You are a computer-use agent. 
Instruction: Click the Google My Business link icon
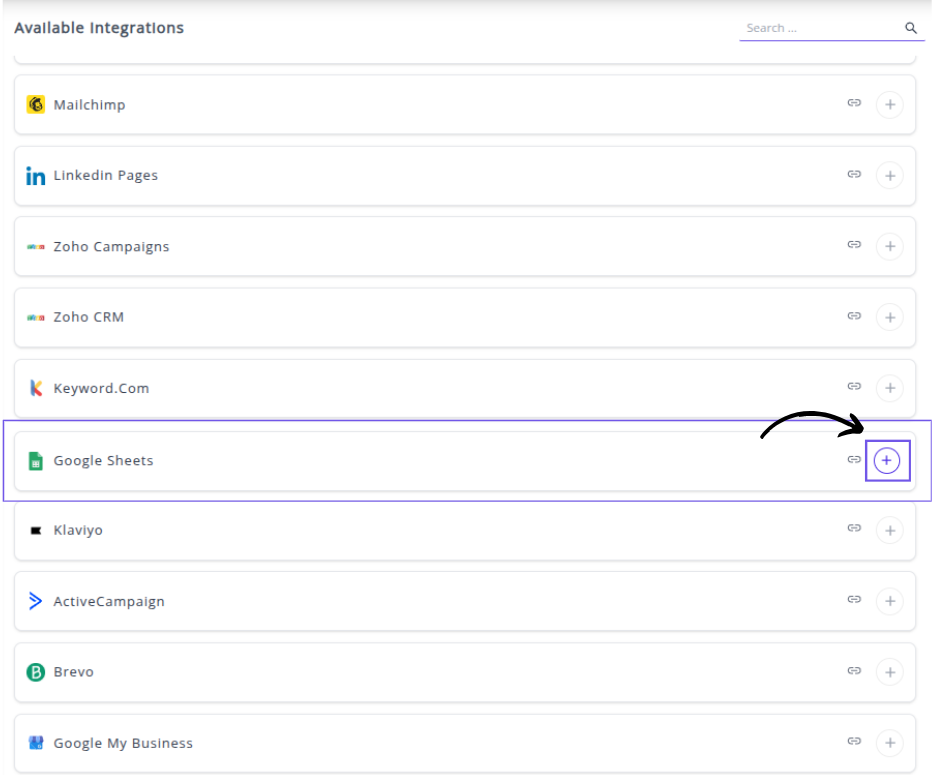[x=854, y=742]
